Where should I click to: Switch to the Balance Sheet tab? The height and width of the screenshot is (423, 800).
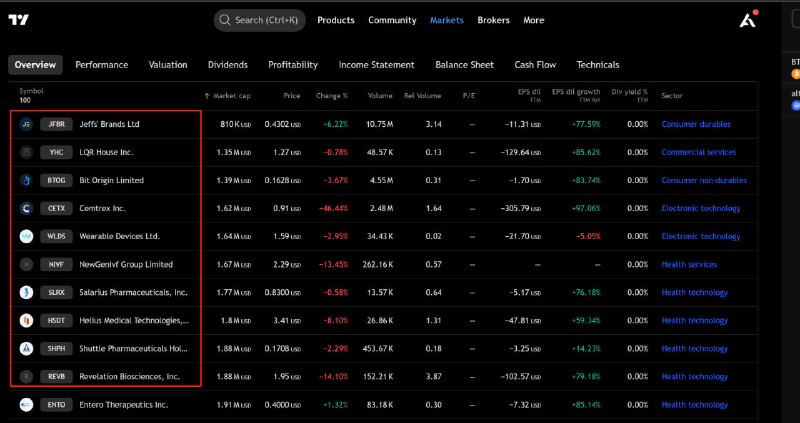point(464,65)
